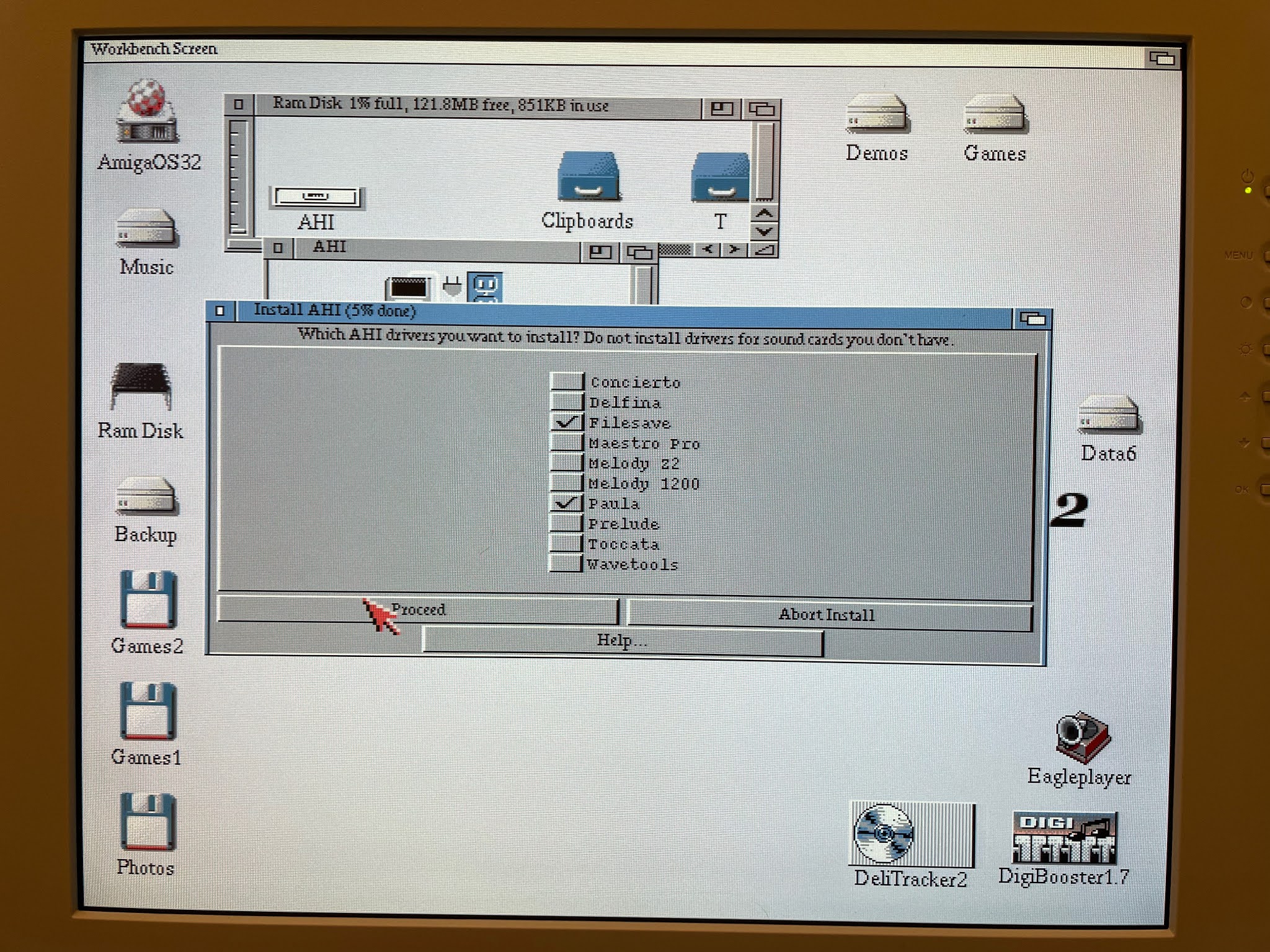This screenshot has width=1270, height=952.
Task: Select the Games2 floppy icon
Action: [x=148, y=599]
